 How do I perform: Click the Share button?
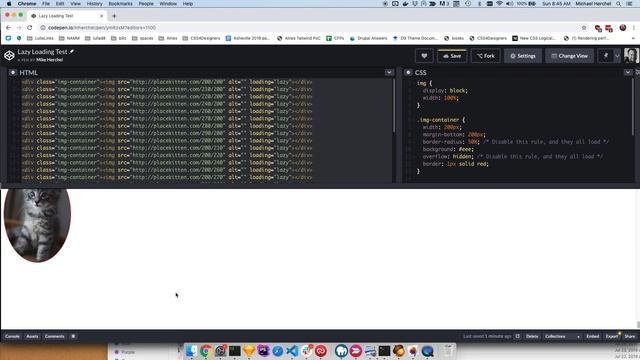point(630,336)
